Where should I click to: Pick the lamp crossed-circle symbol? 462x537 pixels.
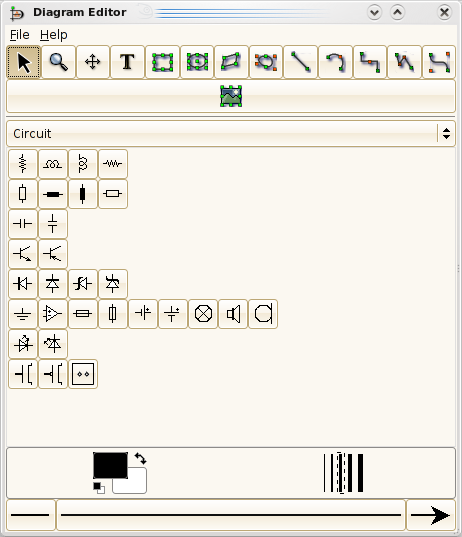pos(203,314)
